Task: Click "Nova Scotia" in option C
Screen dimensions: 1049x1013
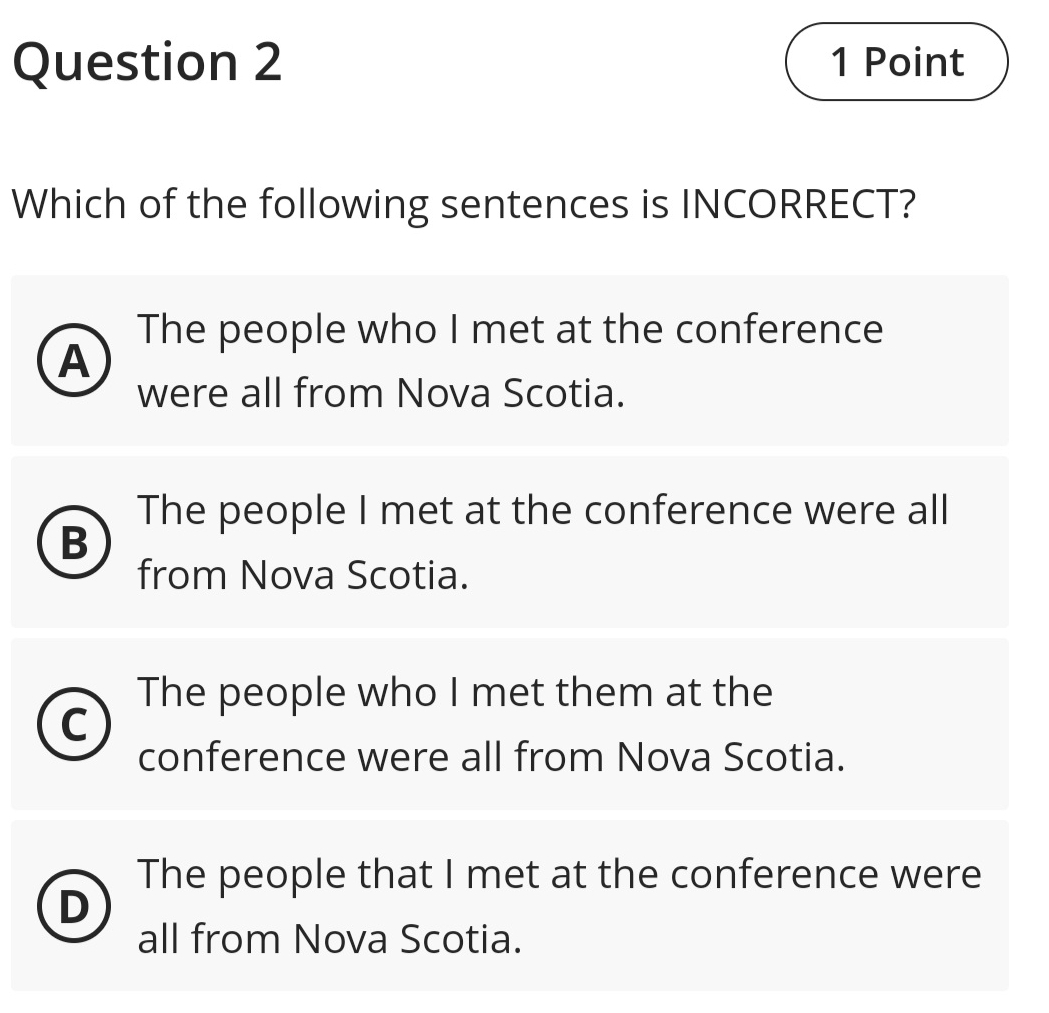Action: tap(730, 757)
